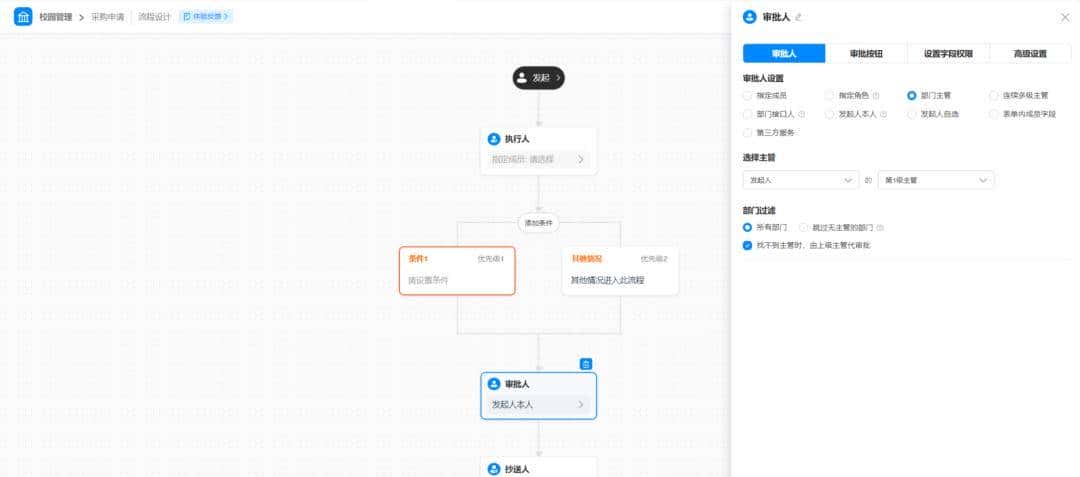Close the 审批人 settings panel
1080x477 pixels.
tap(1065, 17)
